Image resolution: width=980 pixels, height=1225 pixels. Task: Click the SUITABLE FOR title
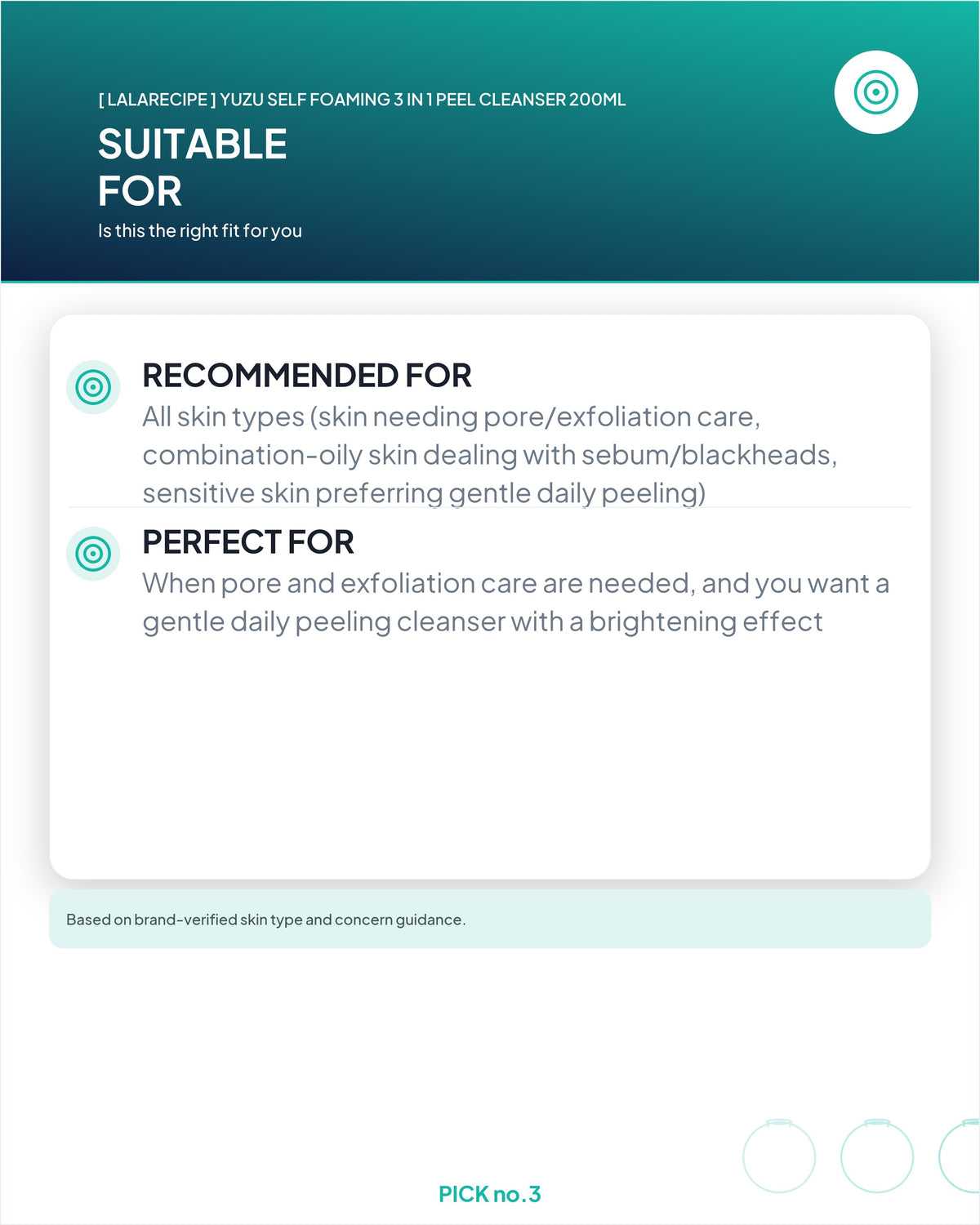tap(193, 167)
